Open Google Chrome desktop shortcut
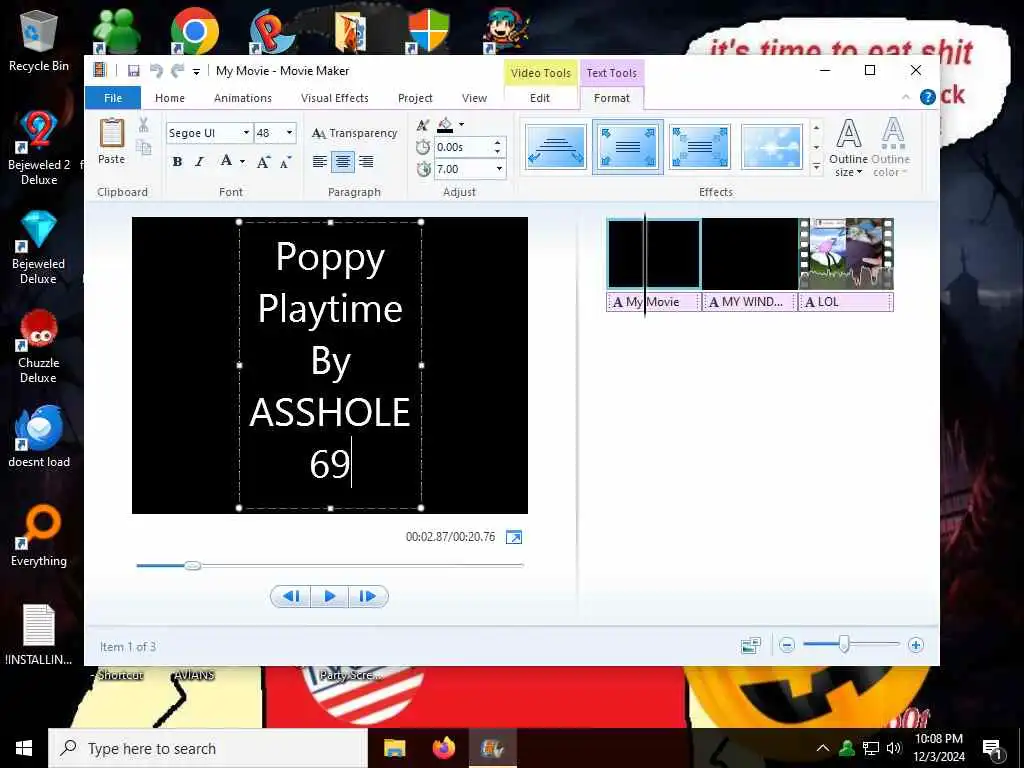1024x768 pixels. (x=195, y=30)
